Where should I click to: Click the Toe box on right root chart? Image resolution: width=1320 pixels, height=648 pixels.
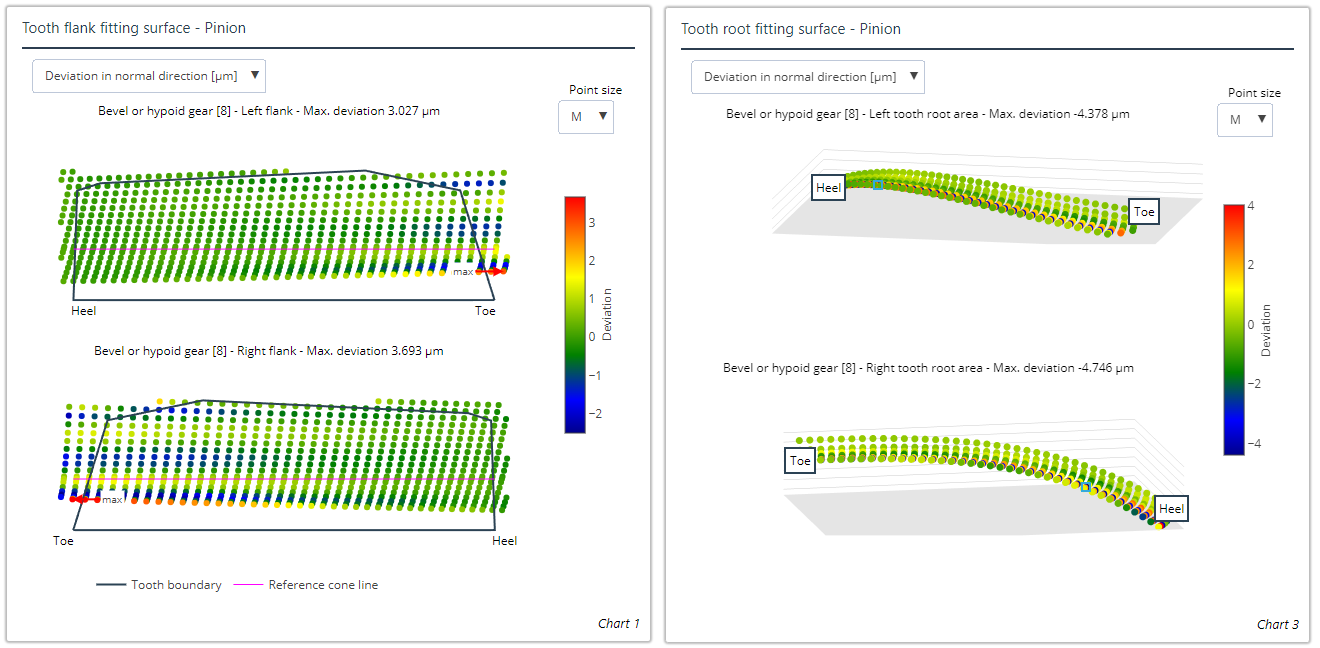(x=800, y=461)
